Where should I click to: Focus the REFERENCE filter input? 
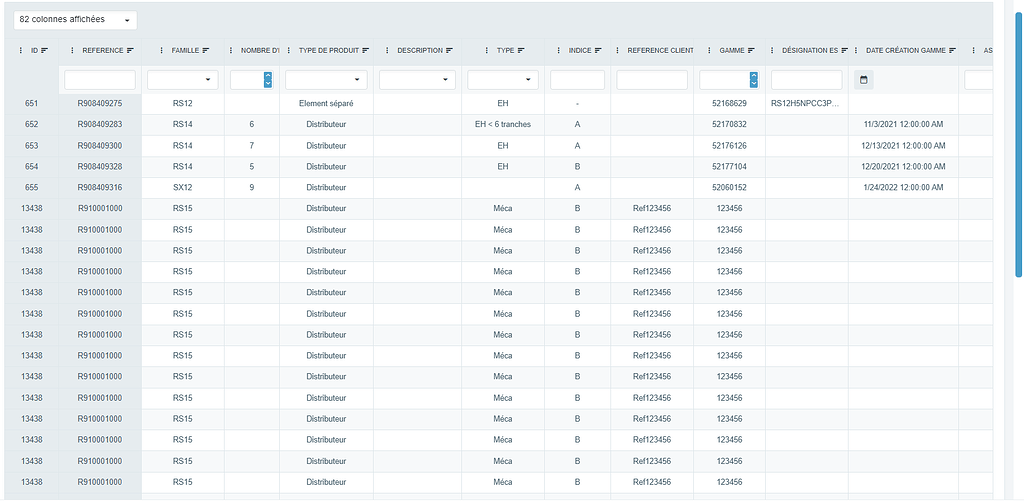(100, 80)
